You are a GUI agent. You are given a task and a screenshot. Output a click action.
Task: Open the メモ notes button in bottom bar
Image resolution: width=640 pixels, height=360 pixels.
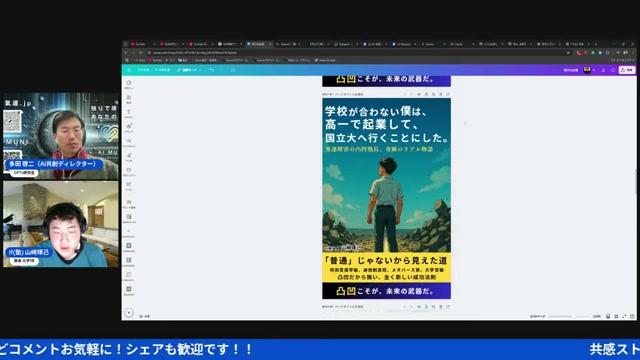click(x=144, y=316)
